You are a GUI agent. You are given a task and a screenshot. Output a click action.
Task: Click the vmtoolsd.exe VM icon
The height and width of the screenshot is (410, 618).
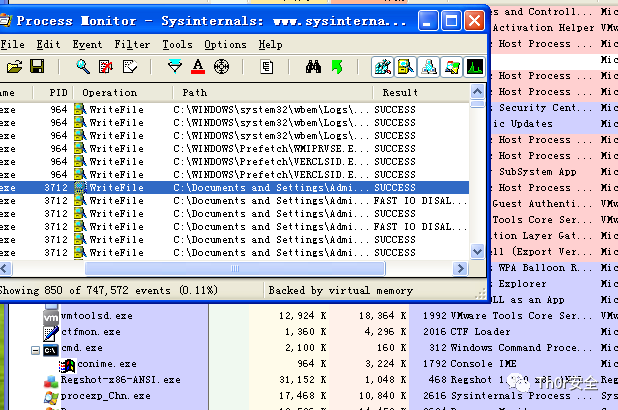[x=51, y=317]
